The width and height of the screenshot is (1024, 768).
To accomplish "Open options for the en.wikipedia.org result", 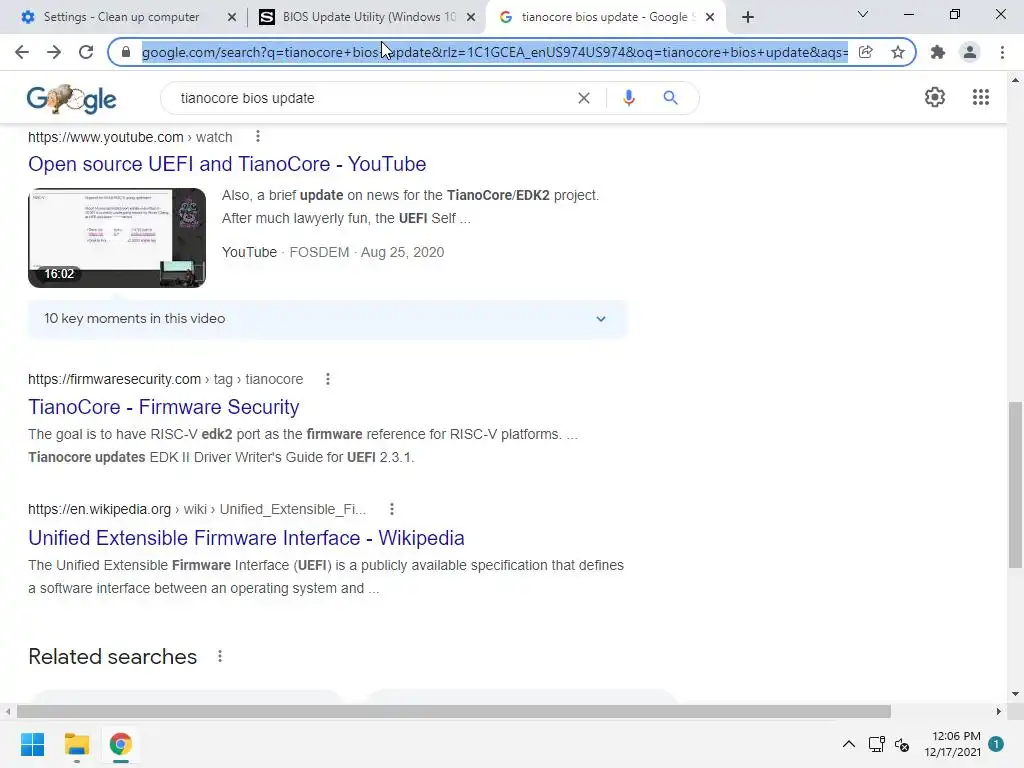I will tap(391, 509).
